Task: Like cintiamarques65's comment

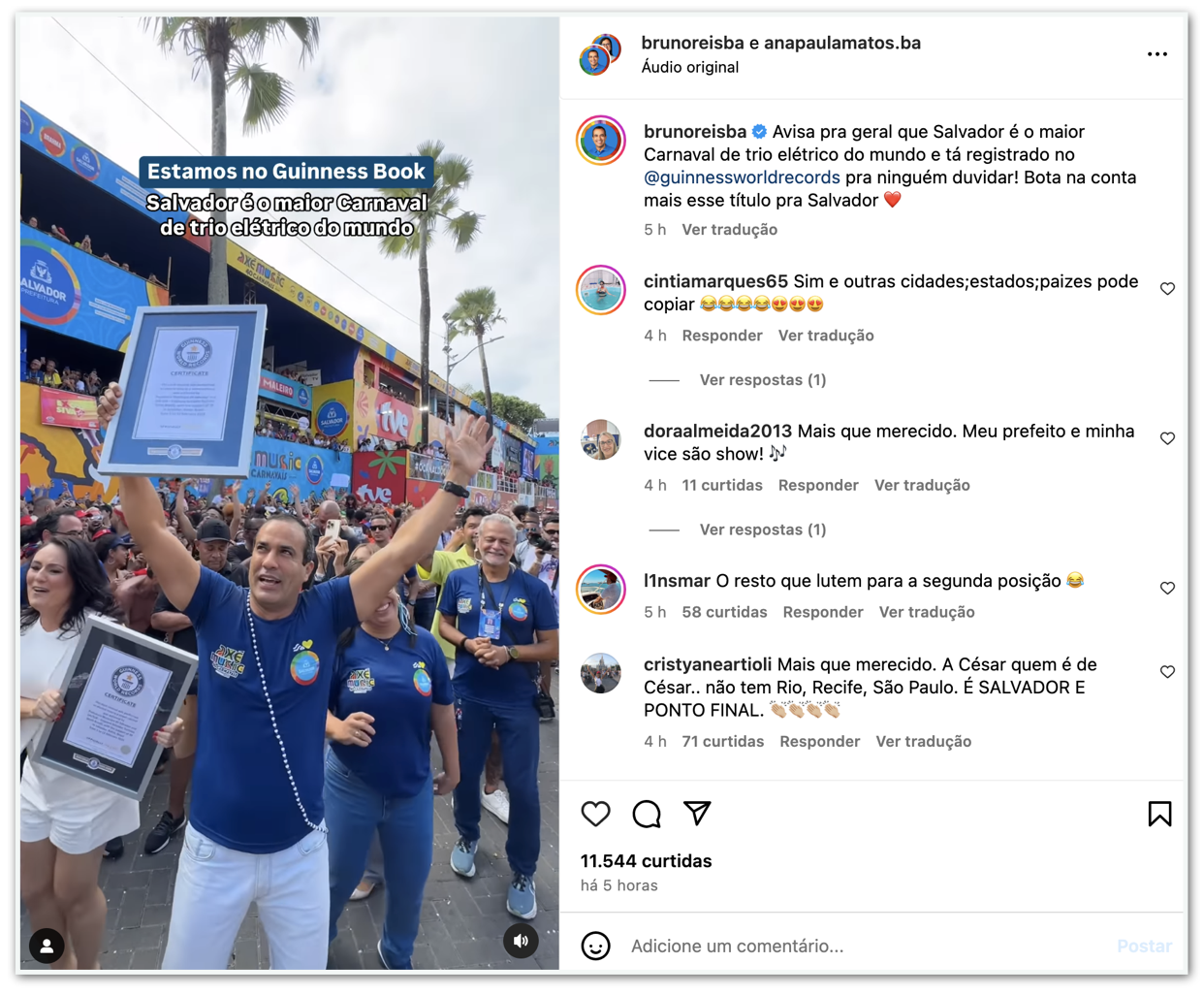Action: pos(1167,289)
